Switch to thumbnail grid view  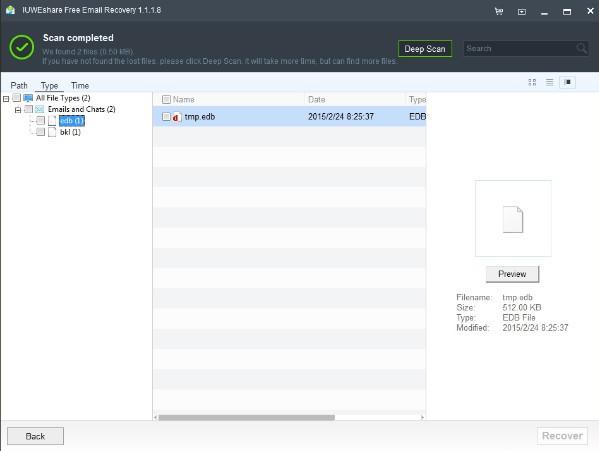[532, 82]
